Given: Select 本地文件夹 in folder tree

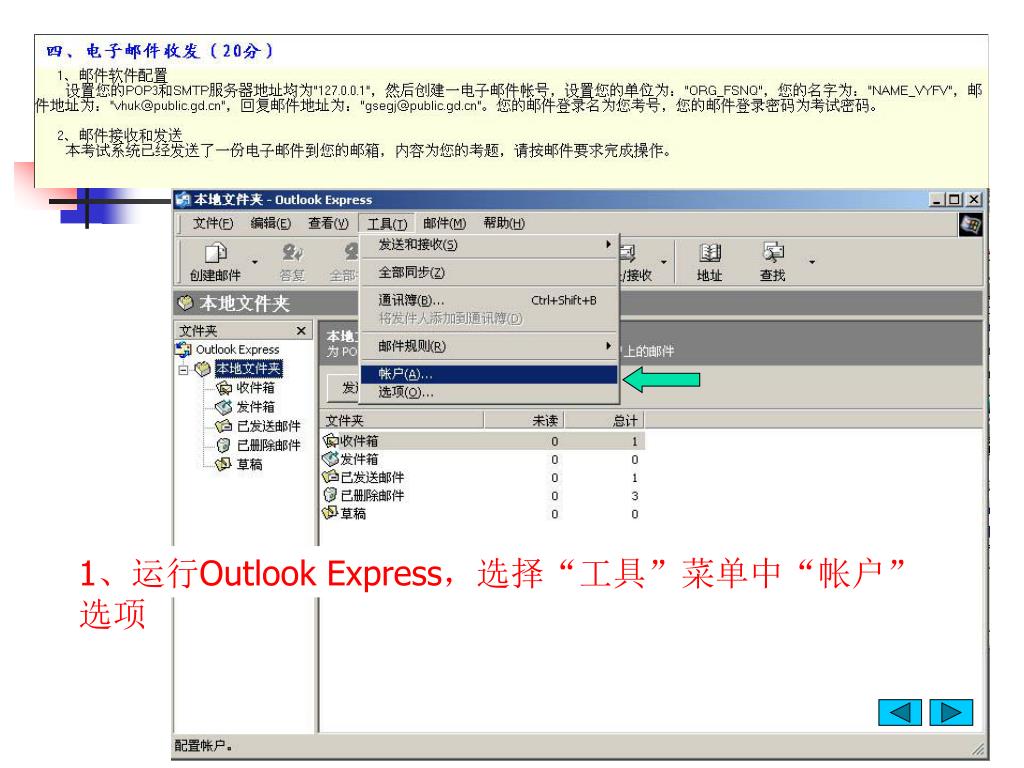Looking at the screenshot, I should point(249,369).
